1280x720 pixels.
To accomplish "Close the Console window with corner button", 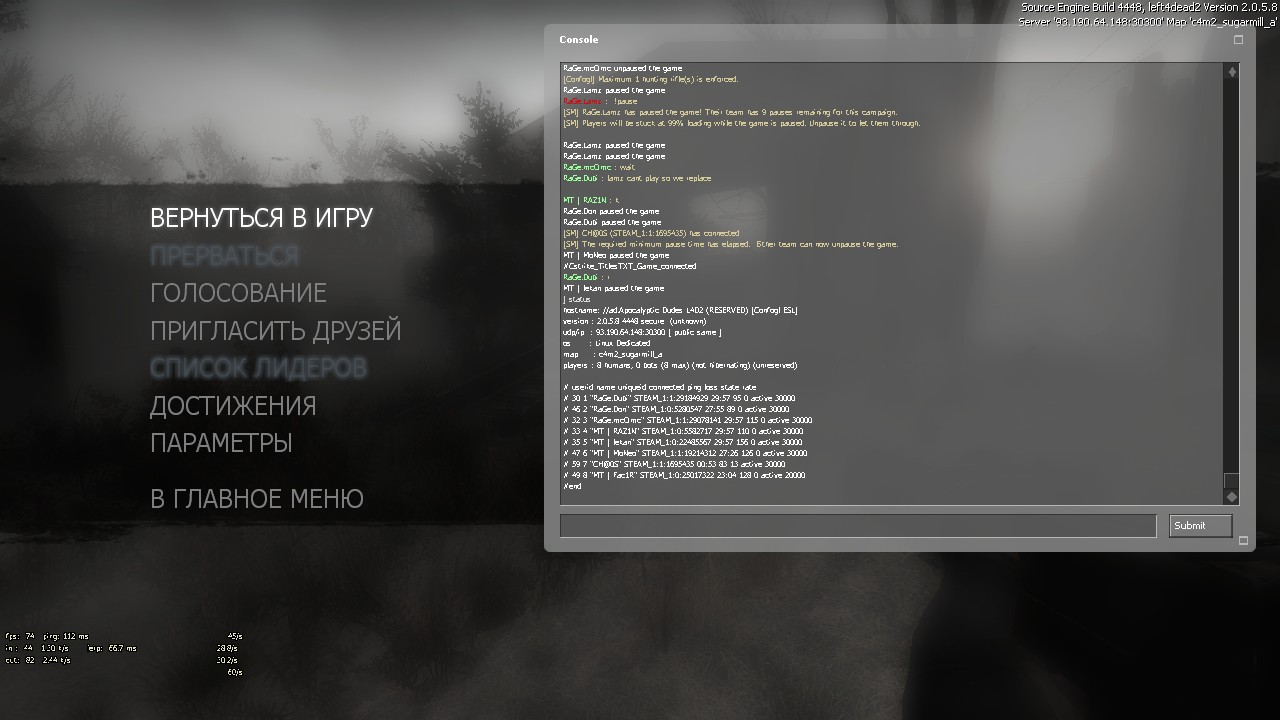I will 1238,40.
